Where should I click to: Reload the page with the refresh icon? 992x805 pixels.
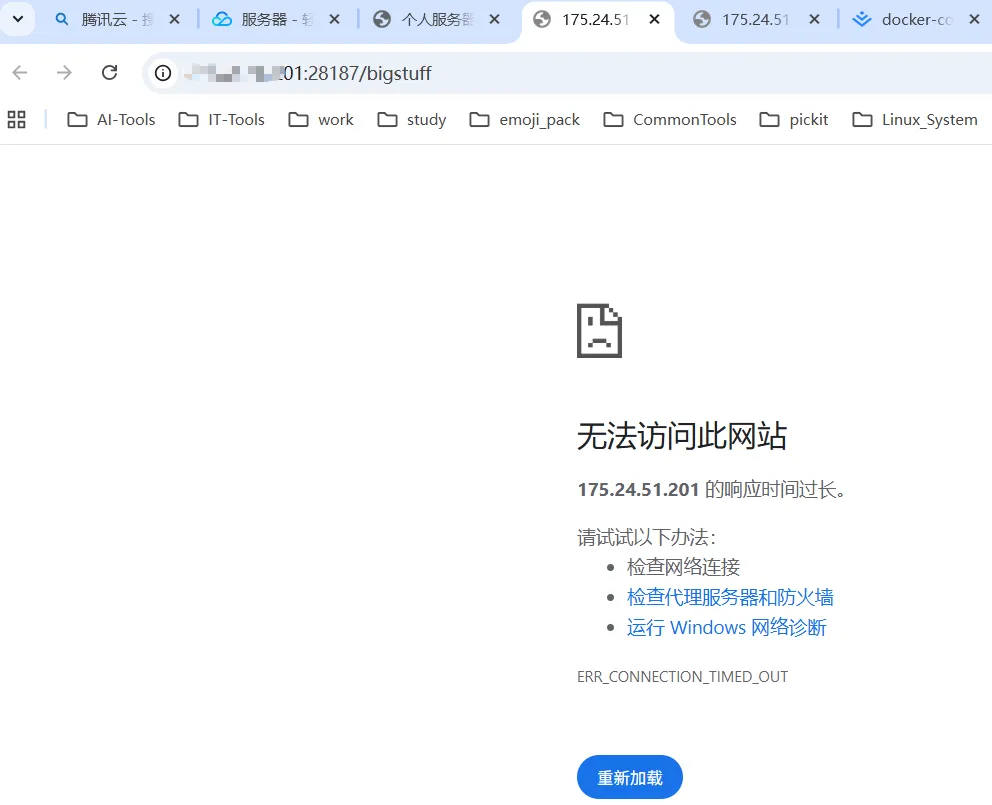(x=109, y=73)
